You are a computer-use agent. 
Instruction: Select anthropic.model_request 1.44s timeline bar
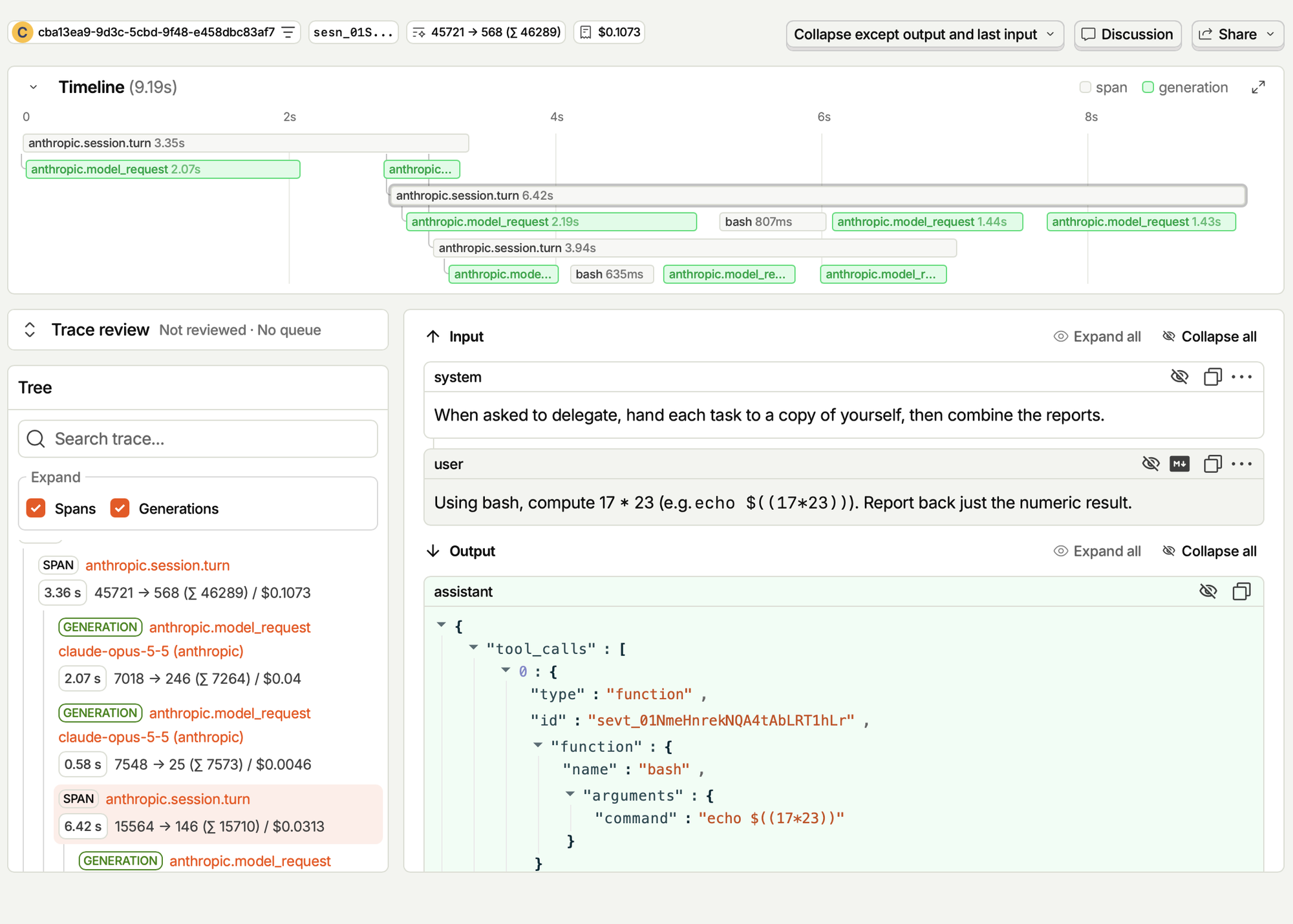pyautogui.click(x=927, y=222)
